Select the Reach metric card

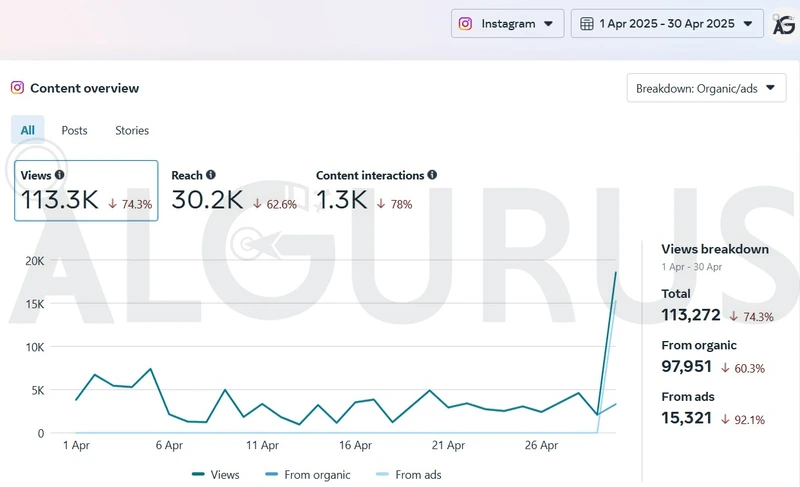234,190
